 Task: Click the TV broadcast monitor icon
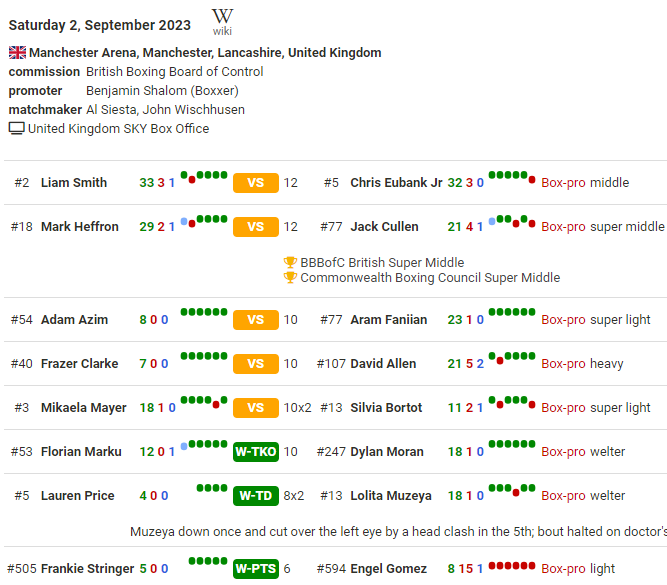16,128
